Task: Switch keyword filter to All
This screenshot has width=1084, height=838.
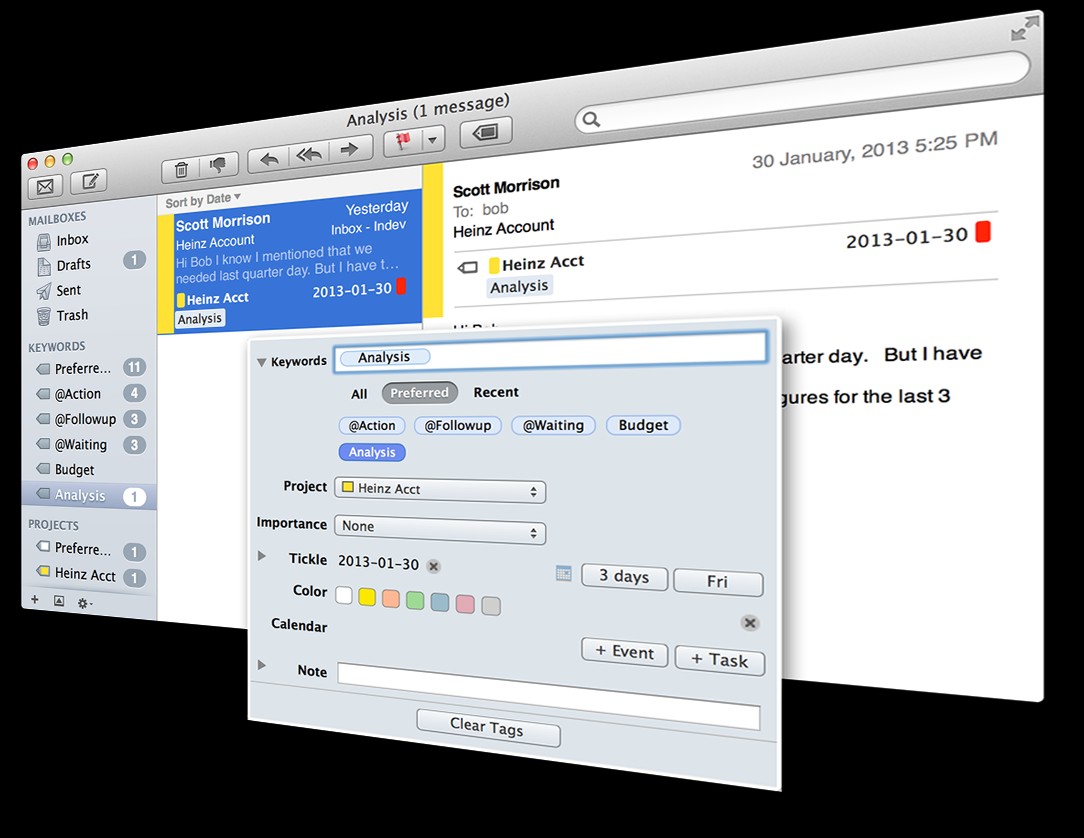Action: (x=358, y=393)
